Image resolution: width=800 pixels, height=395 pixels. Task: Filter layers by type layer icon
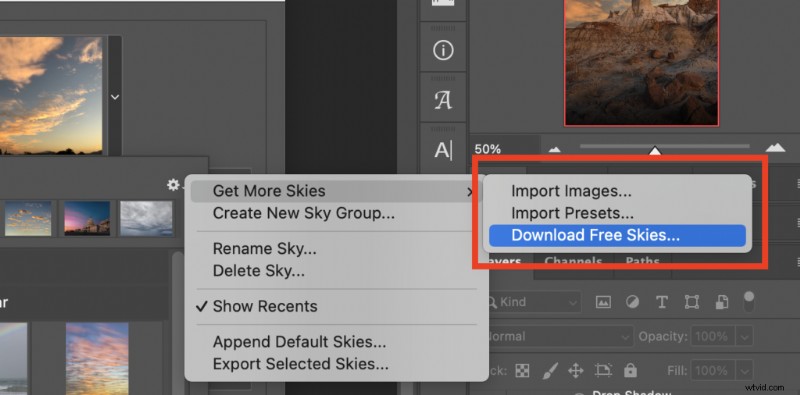pos(661,302)
